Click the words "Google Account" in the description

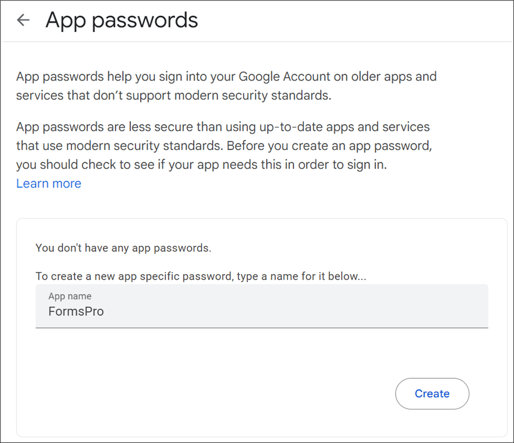coord(284,77)
